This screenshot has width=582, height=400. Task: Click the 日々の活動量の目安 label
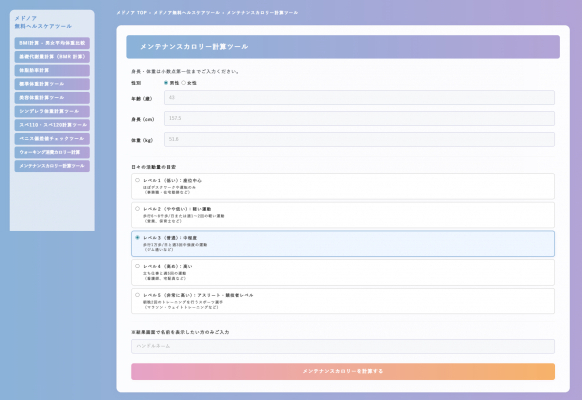coord(154,167)
